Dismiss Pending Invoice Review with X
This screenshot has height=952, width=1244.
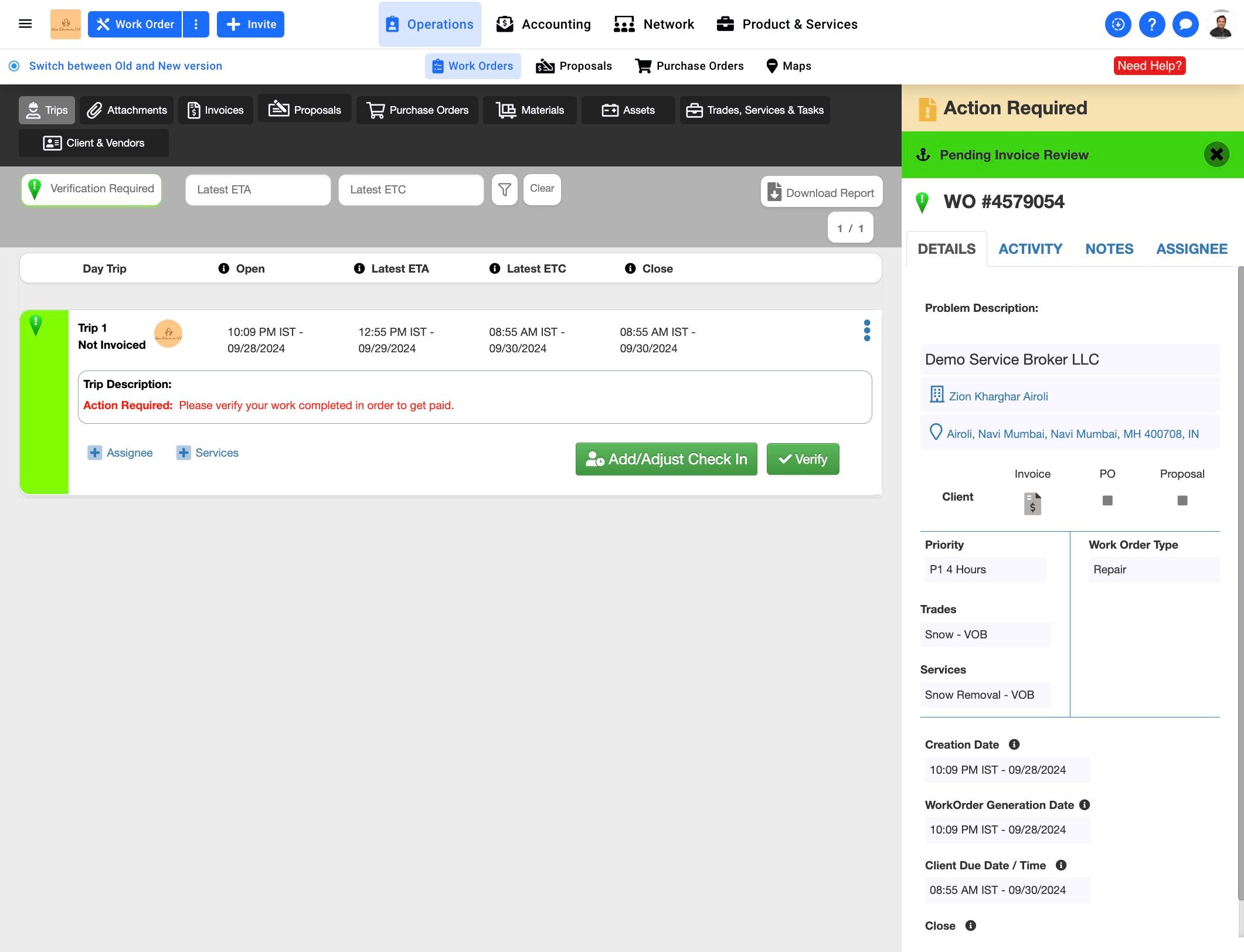1216,154
